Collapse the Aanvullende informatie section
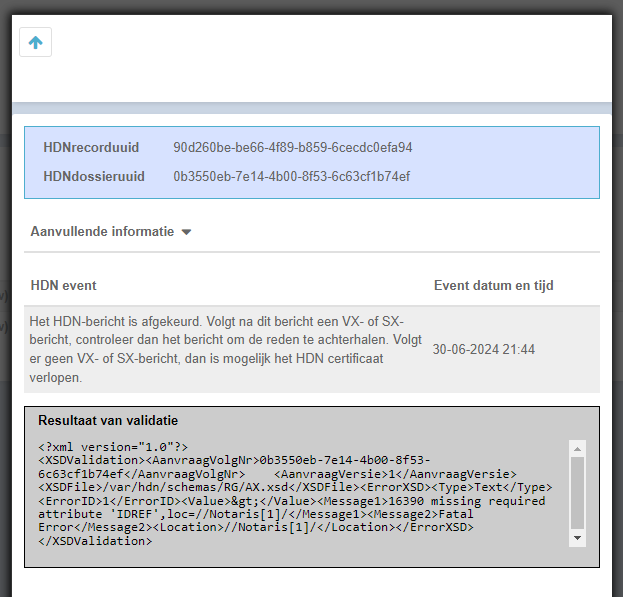 (x=111, y=232)
